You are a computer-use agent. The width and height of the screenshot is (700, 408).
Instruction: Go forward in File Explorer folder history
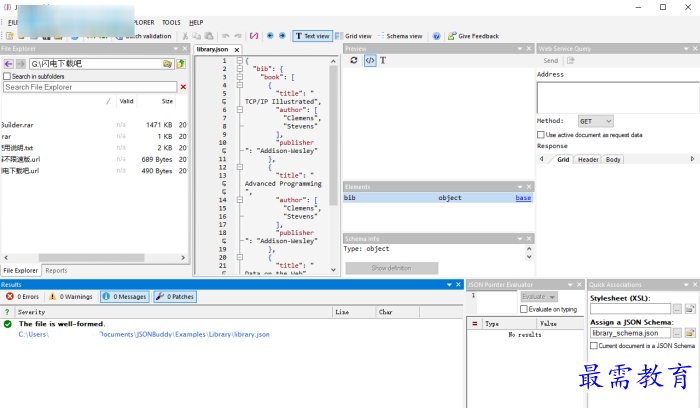pos(21,64)
